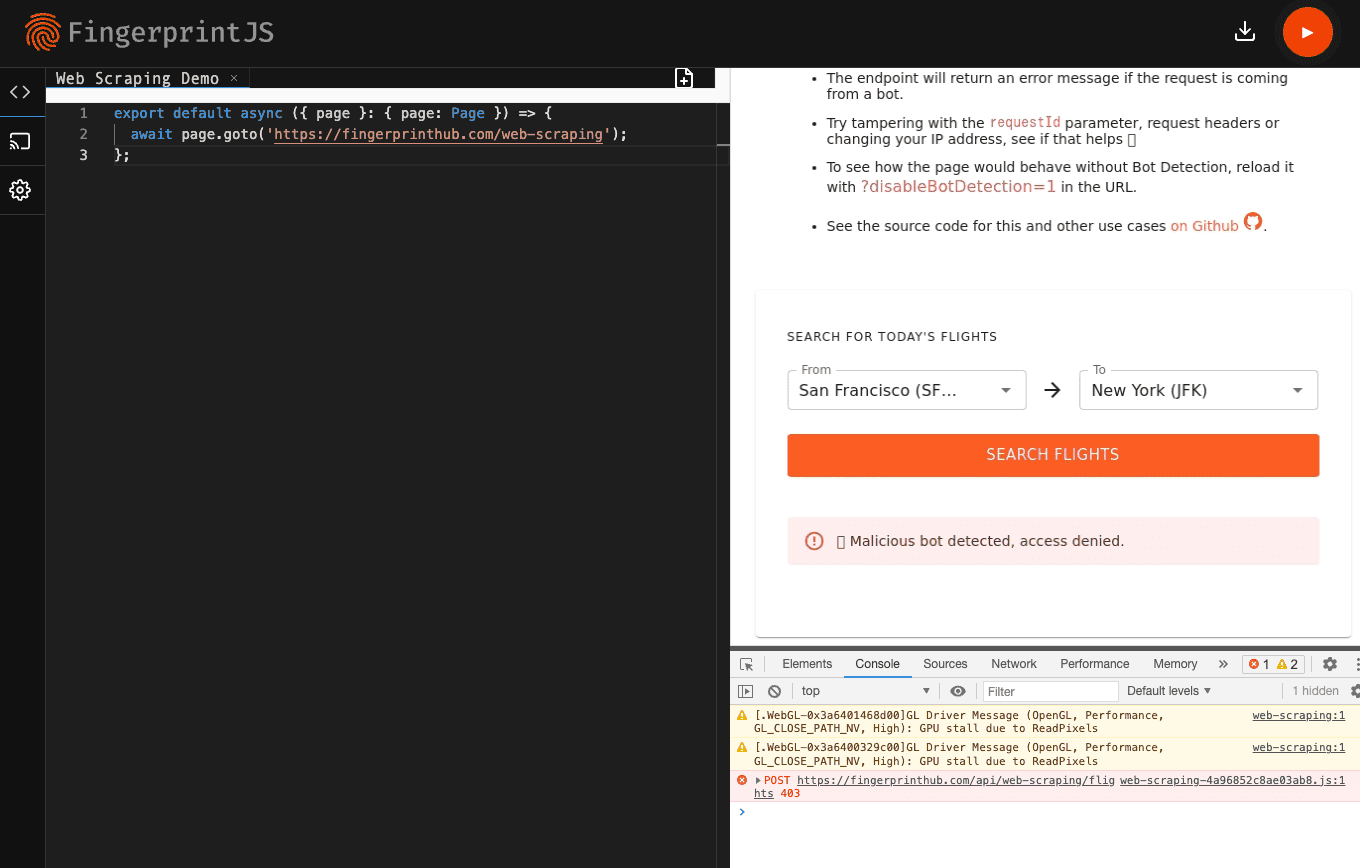The width and height of the screenshot is (1360, 868).
Task: Toggle the live expression eye icon
Action: (957, 691)
